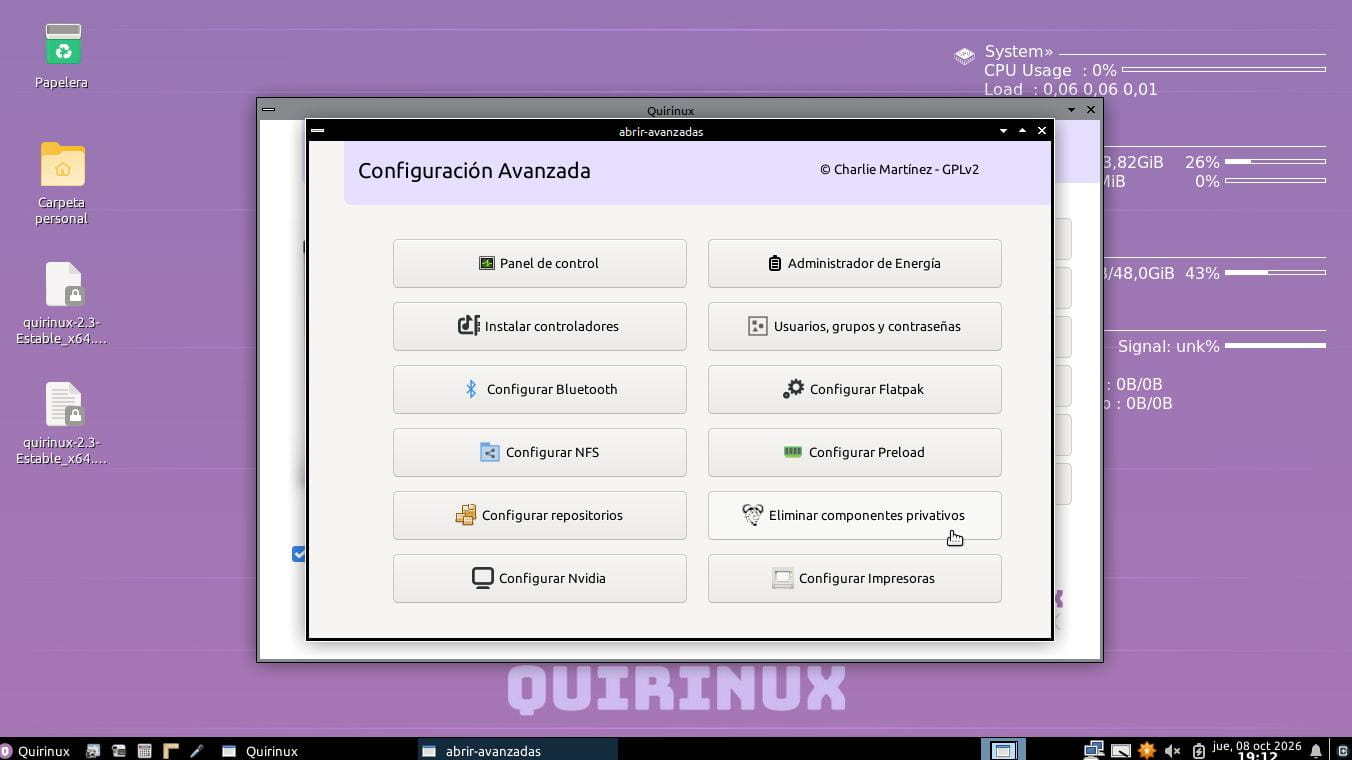Open Configurar Preload
This screenshot has height=760, width=1352.
pyautogui.click(x=854, y=452)
